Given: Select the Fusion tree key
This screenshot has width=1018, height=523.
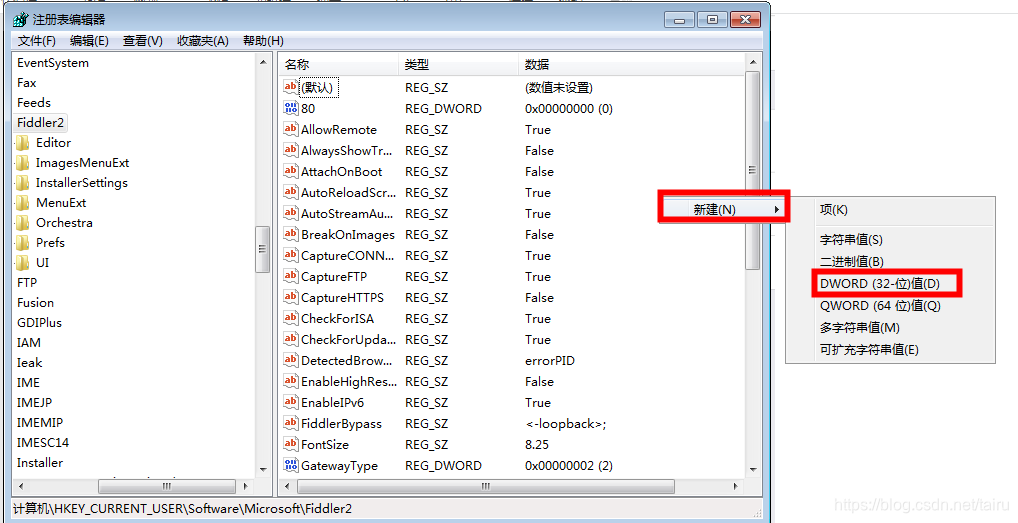Looking at the screenshot, I should [36, 302].
